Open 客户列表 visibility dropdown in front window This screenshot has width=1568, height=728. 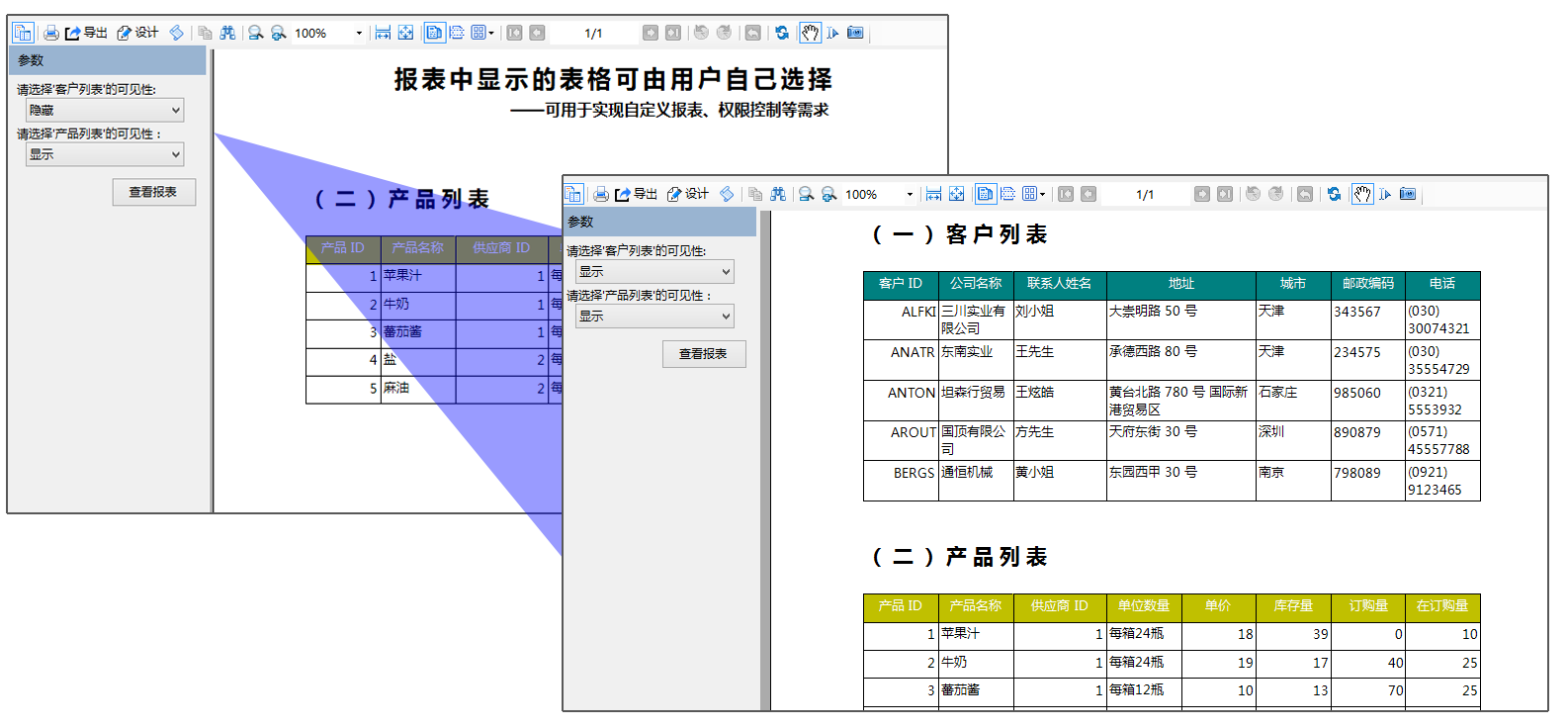tap(654, 271)
